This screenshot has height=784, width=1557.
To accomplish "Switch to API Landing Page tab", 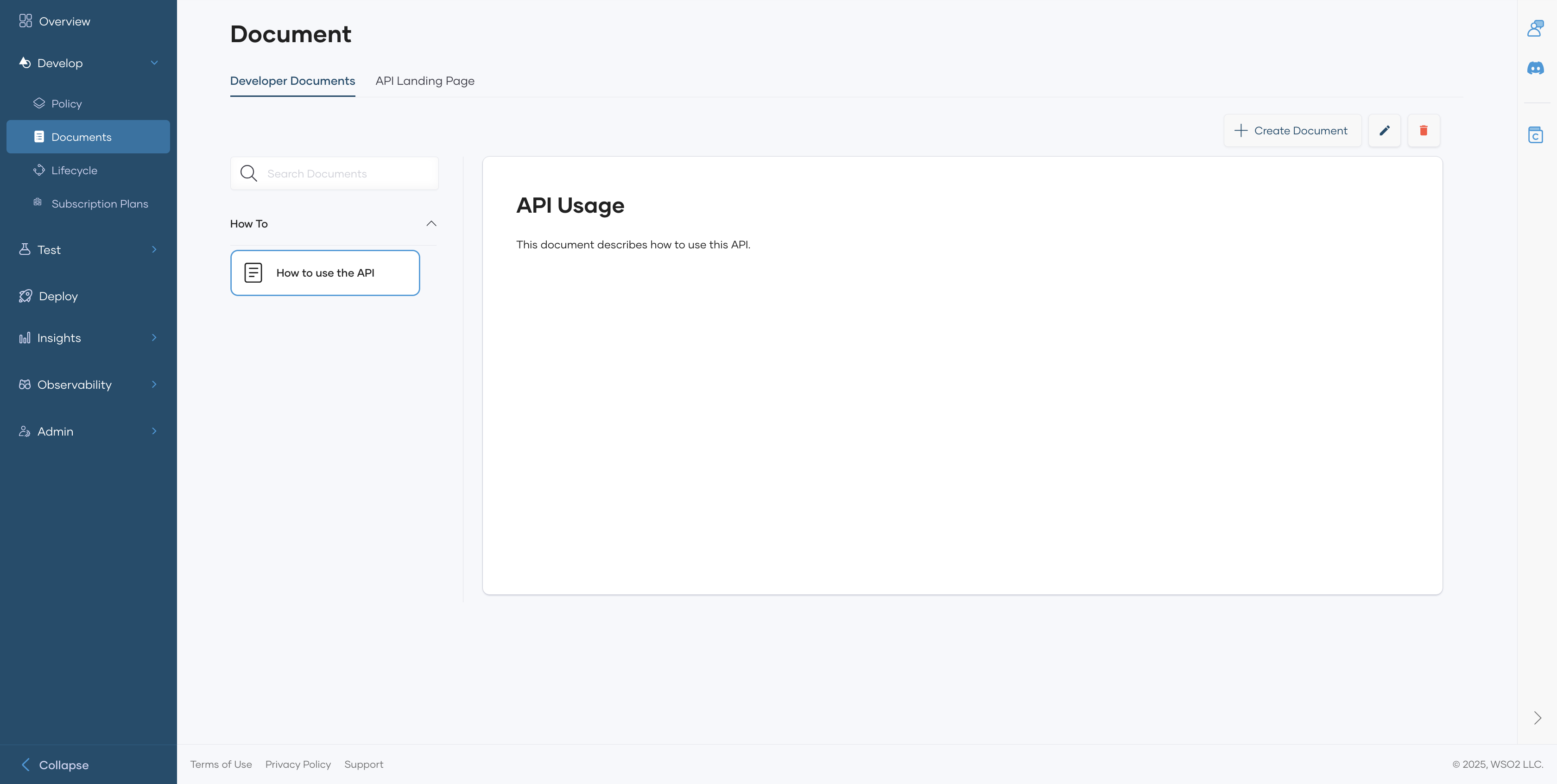I will pos(424,81).
